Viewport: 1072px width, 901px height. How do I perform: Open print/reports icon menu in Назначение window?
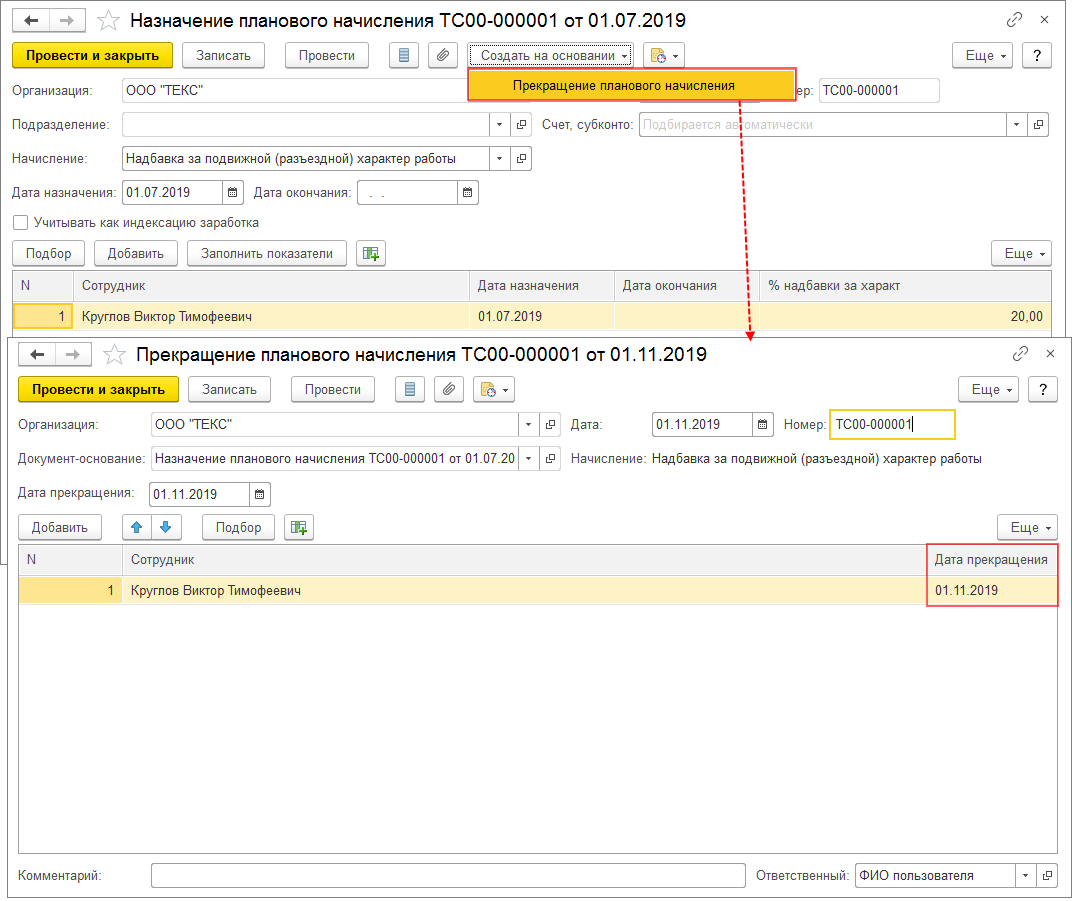pos(664,55)
